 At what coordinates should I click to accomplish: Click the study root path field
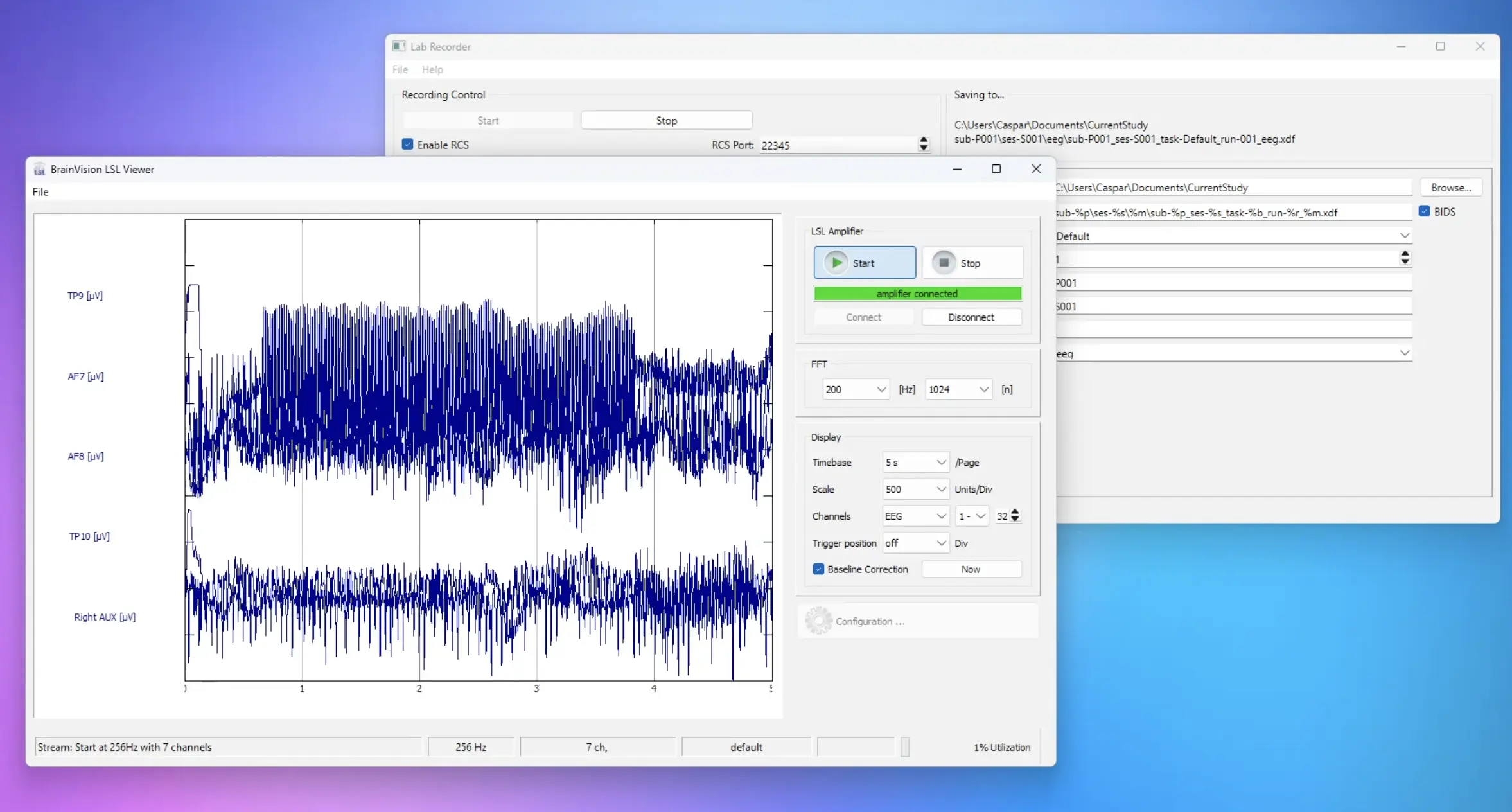pos(1233,188)
